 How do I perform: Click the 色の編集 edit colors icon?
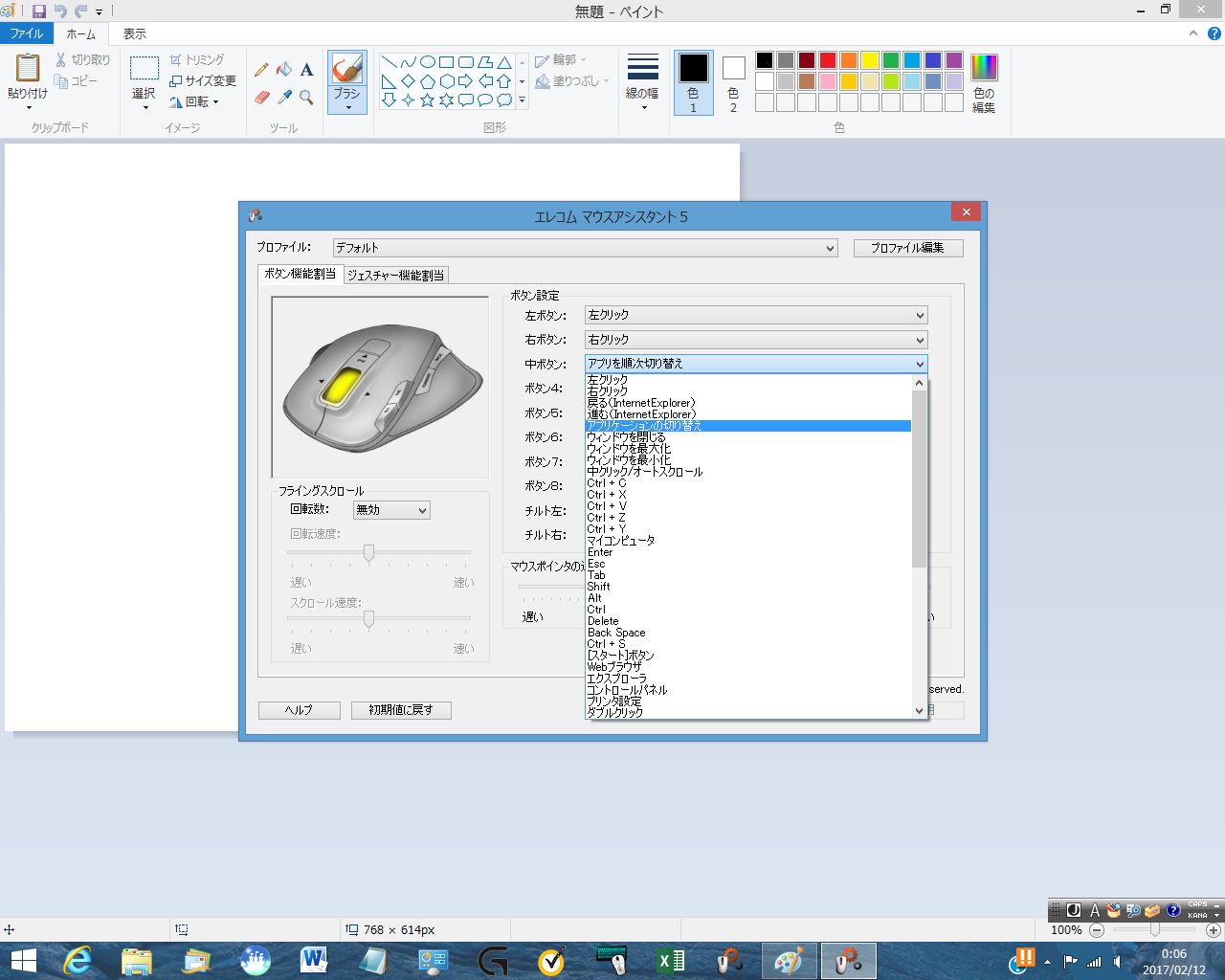[x=984, y=82]
